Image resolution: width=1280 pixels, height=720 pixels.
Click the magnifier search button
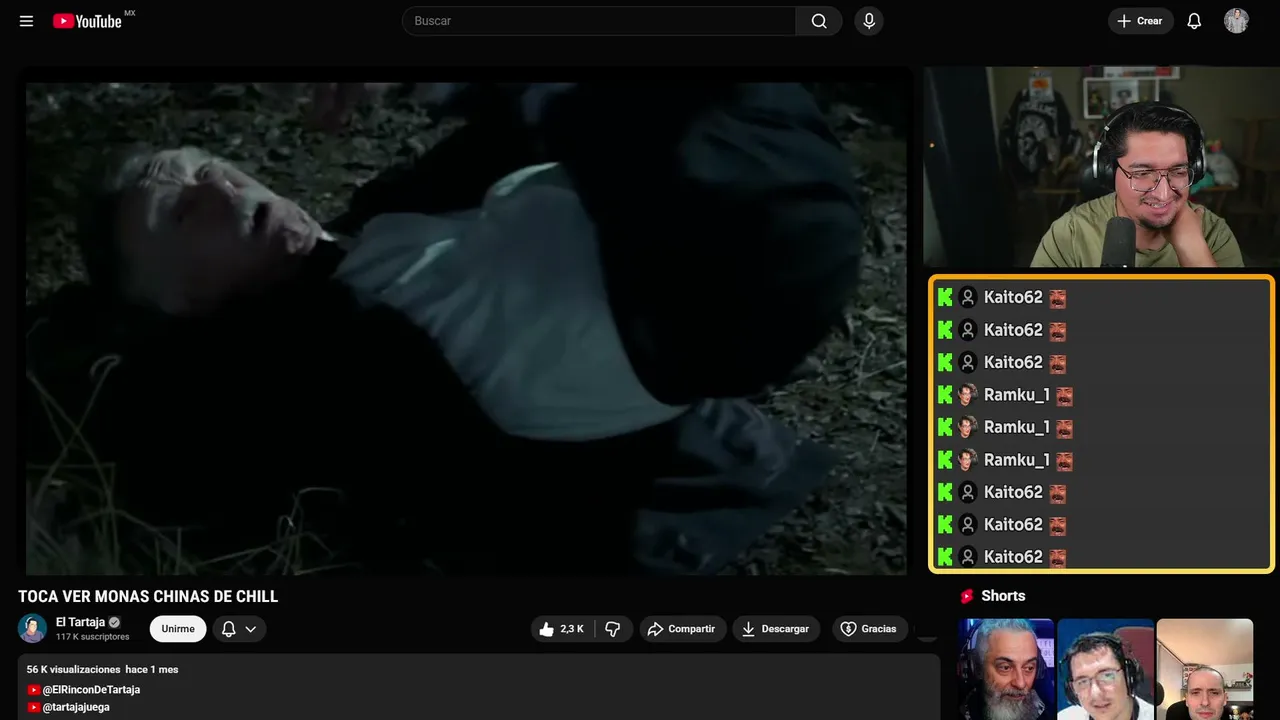tap(819, 21)
